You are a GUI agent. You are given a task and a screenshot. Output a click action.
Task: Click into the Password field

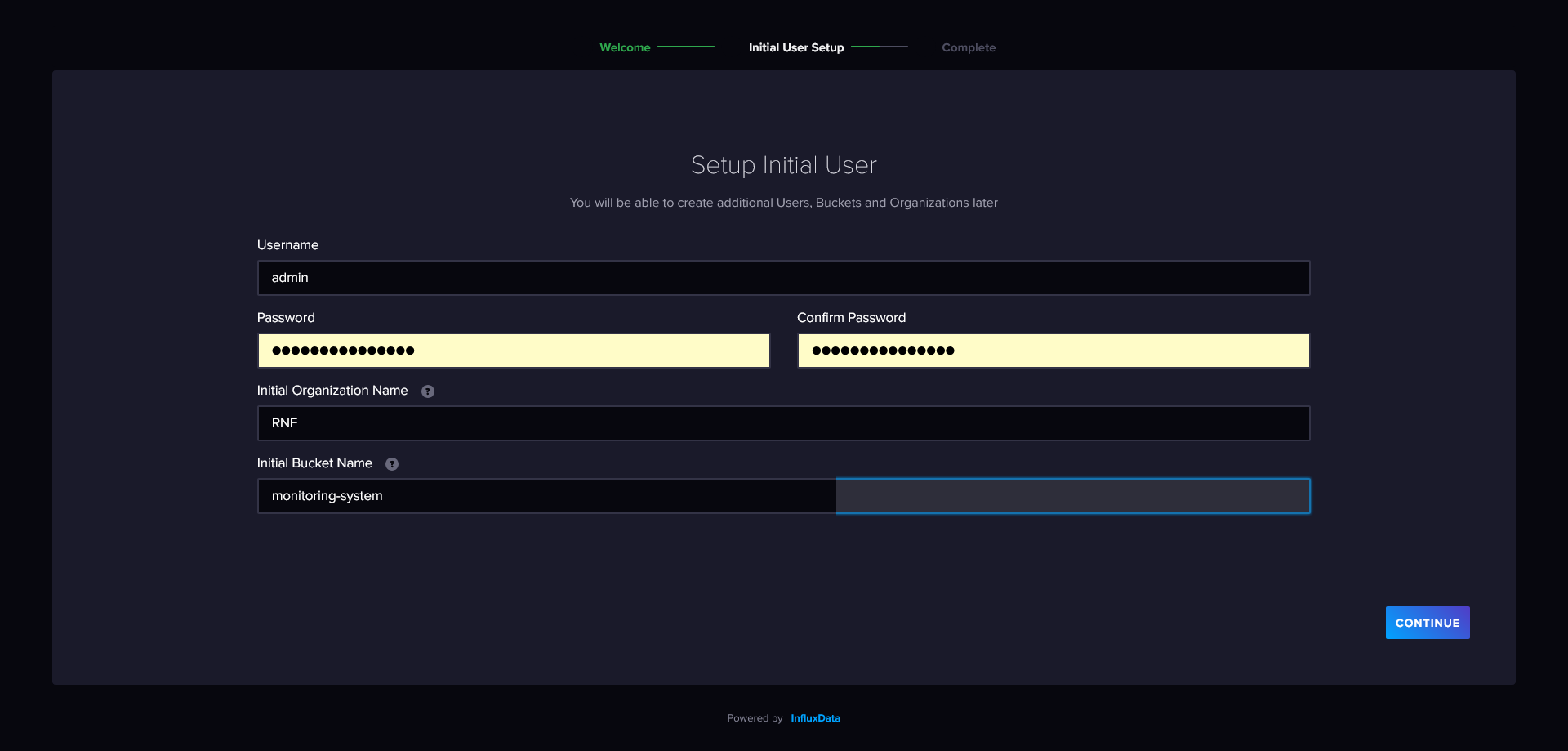pyautogui.click(x=513, y=351)
